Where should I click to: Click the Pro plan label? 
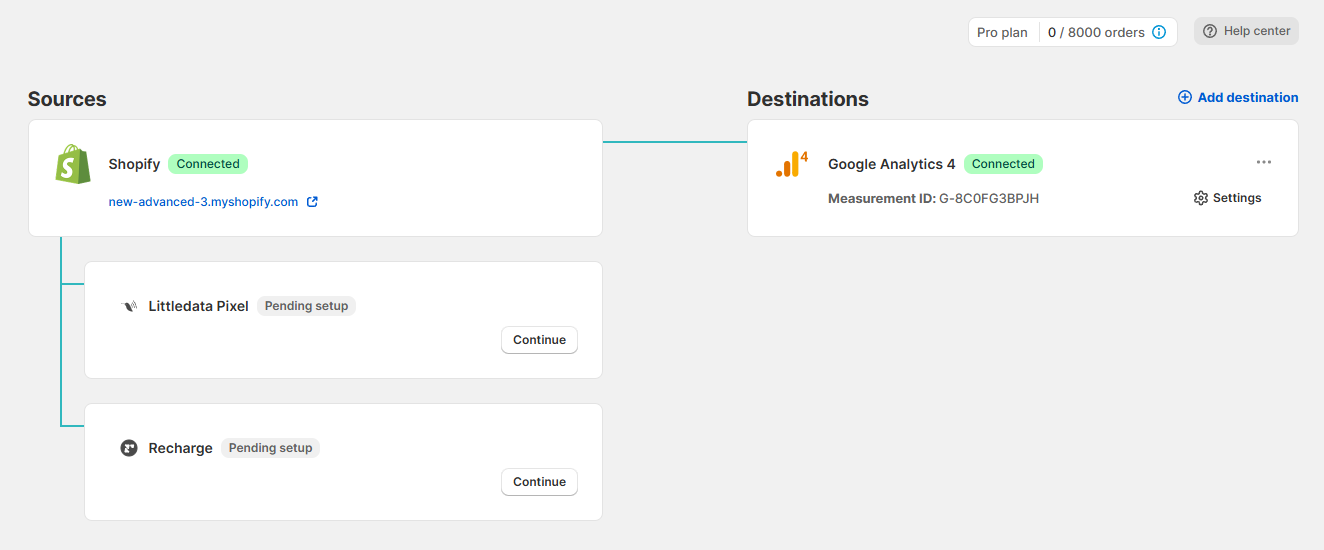tap(1002, 32)
